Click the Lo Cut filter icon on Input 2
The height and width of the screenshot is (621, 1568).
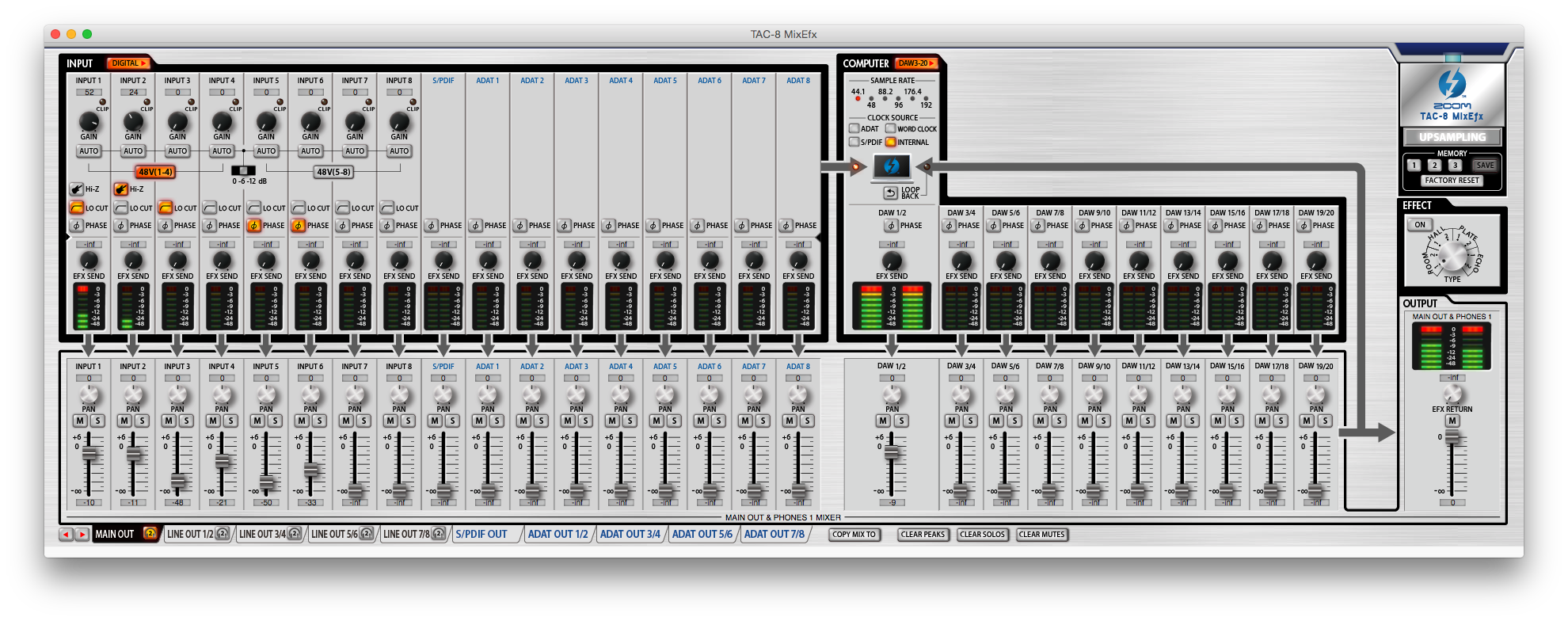(x=121, y=208)
